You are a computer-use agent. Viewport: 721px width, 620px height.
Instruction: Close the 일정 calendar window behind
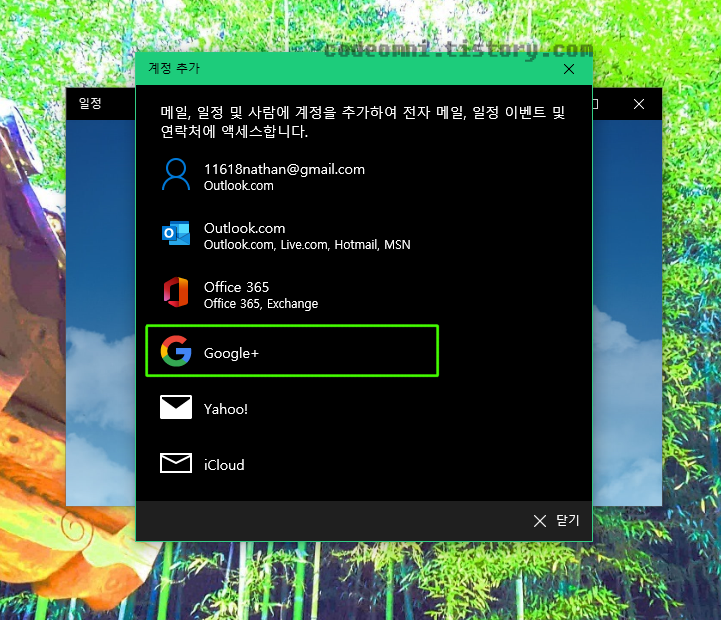pyautogui.click(x=639, y=104)
